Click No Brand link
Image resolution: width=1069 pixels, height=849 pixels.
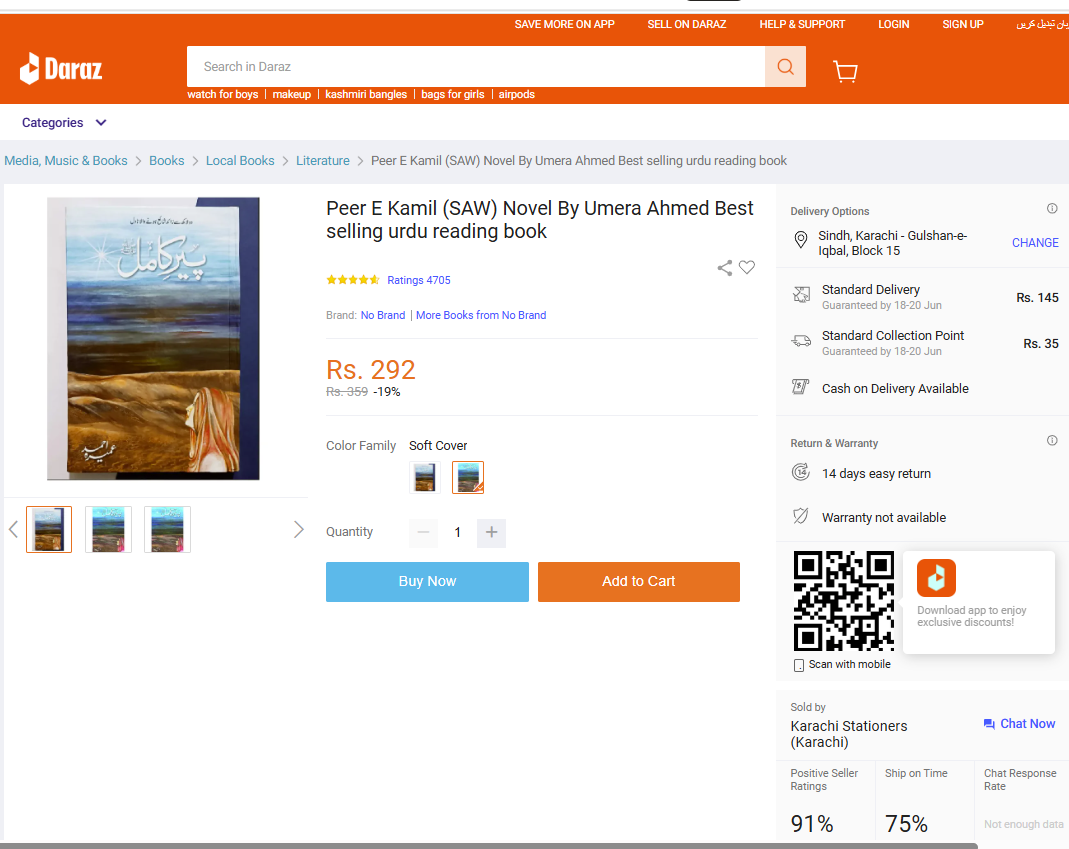tap(382, 315)
